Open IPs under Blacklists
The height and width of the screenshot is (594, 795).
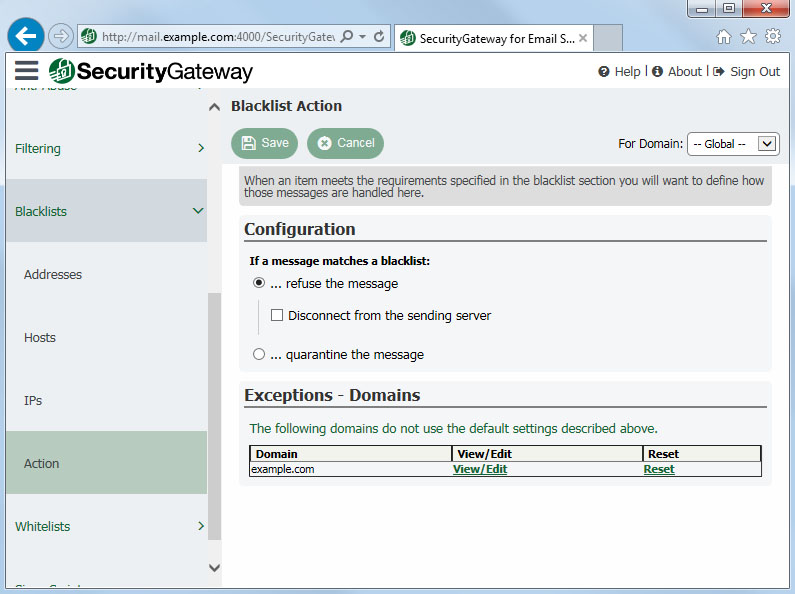(x=33, y=400)
